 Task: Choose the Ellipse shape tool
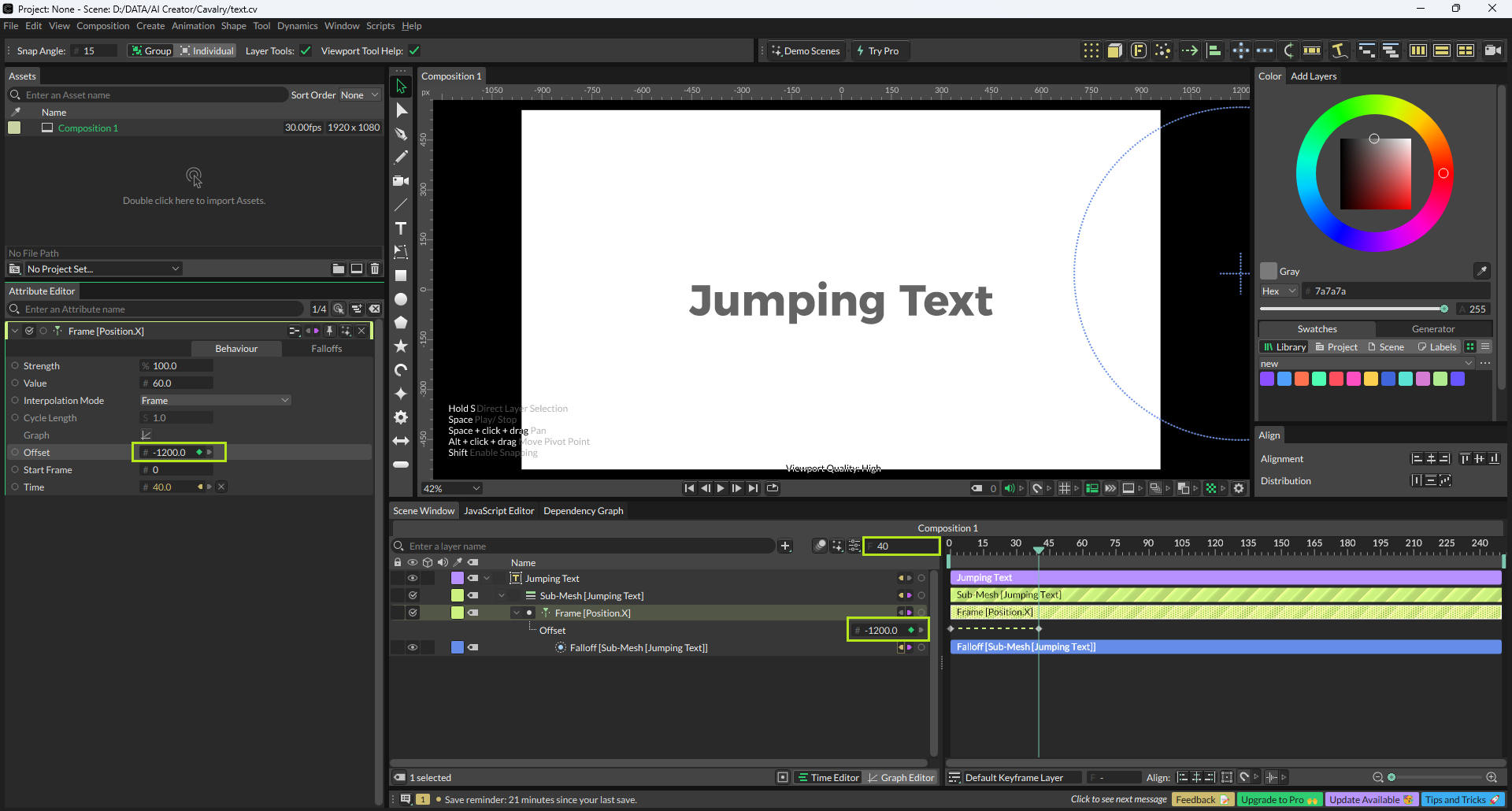401,299
